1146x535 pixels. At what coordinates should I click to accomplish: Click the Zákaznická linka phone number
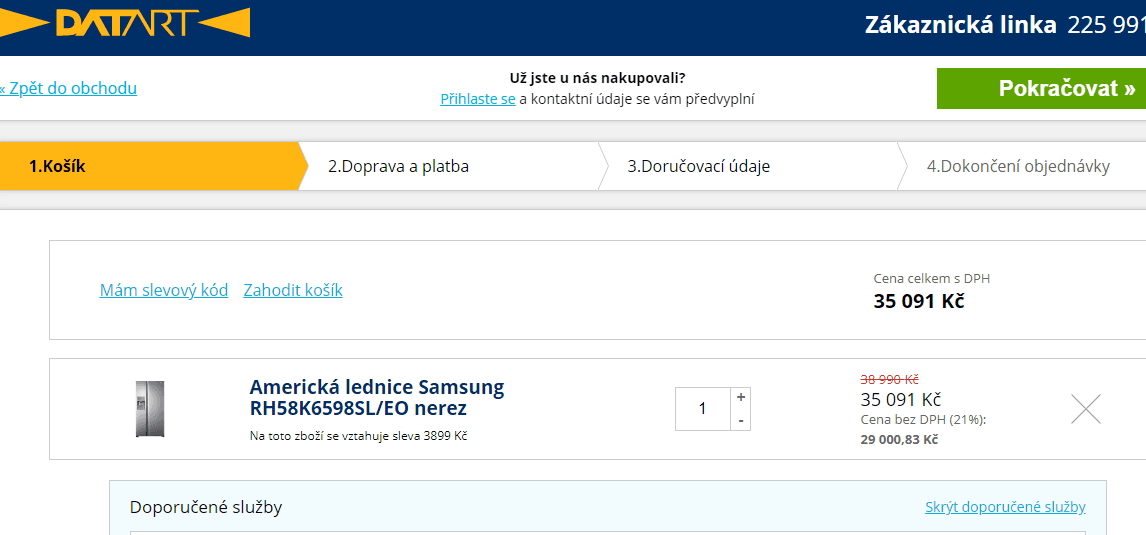tap(1107, 25)
